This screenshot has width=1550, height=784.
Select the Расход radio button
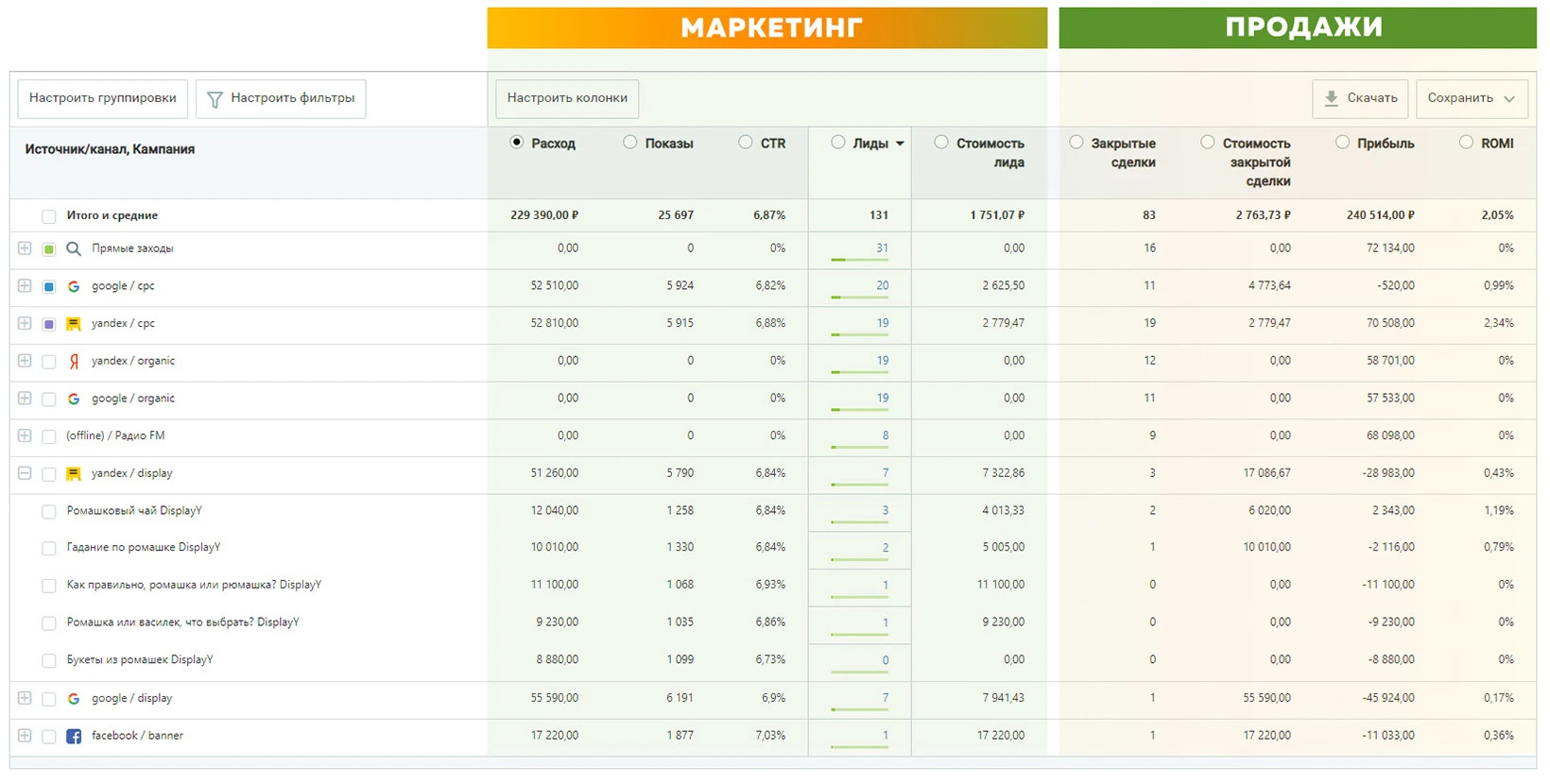click(517, 143)
